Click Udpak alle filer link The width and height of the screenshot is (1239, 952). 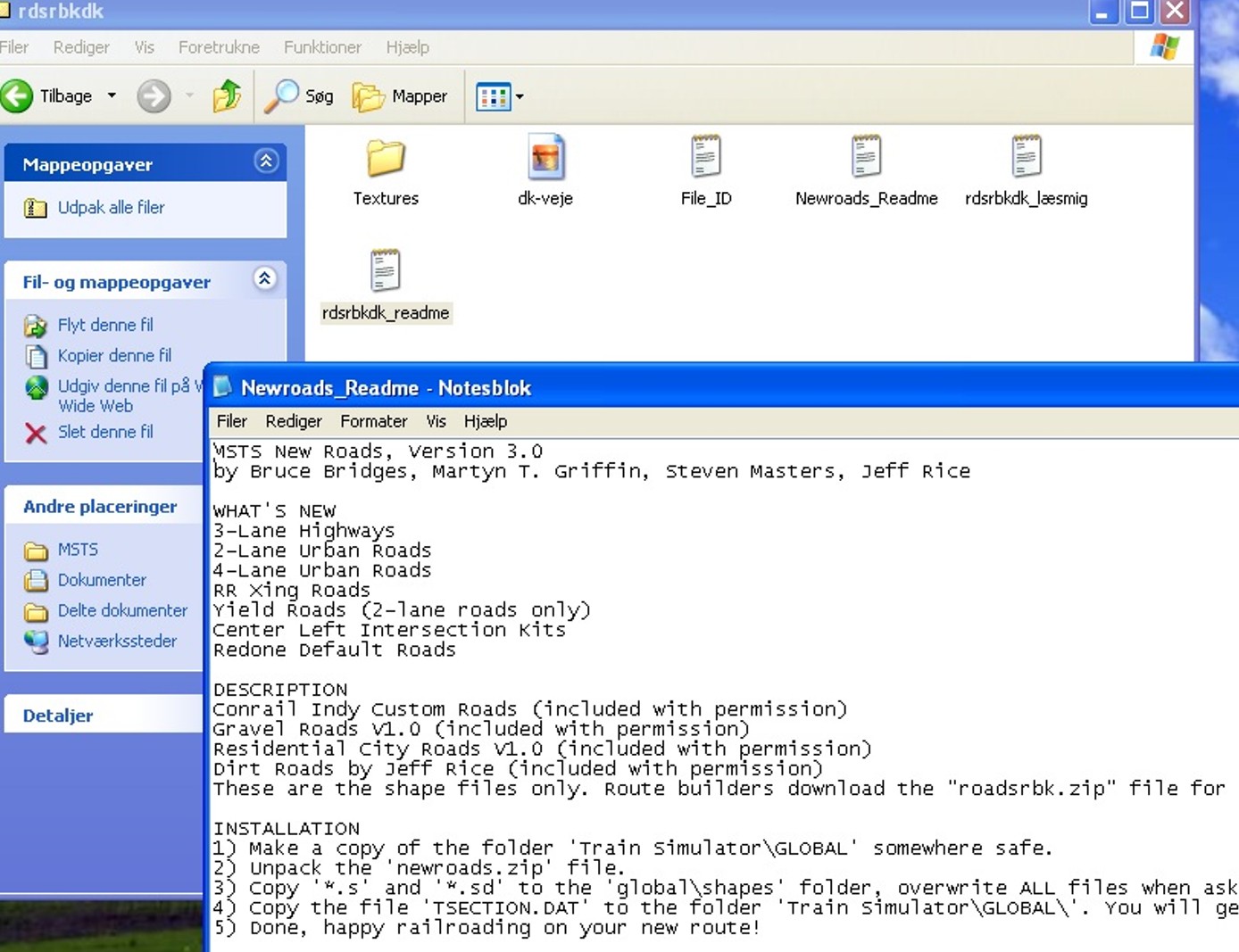tap(111, 207)
